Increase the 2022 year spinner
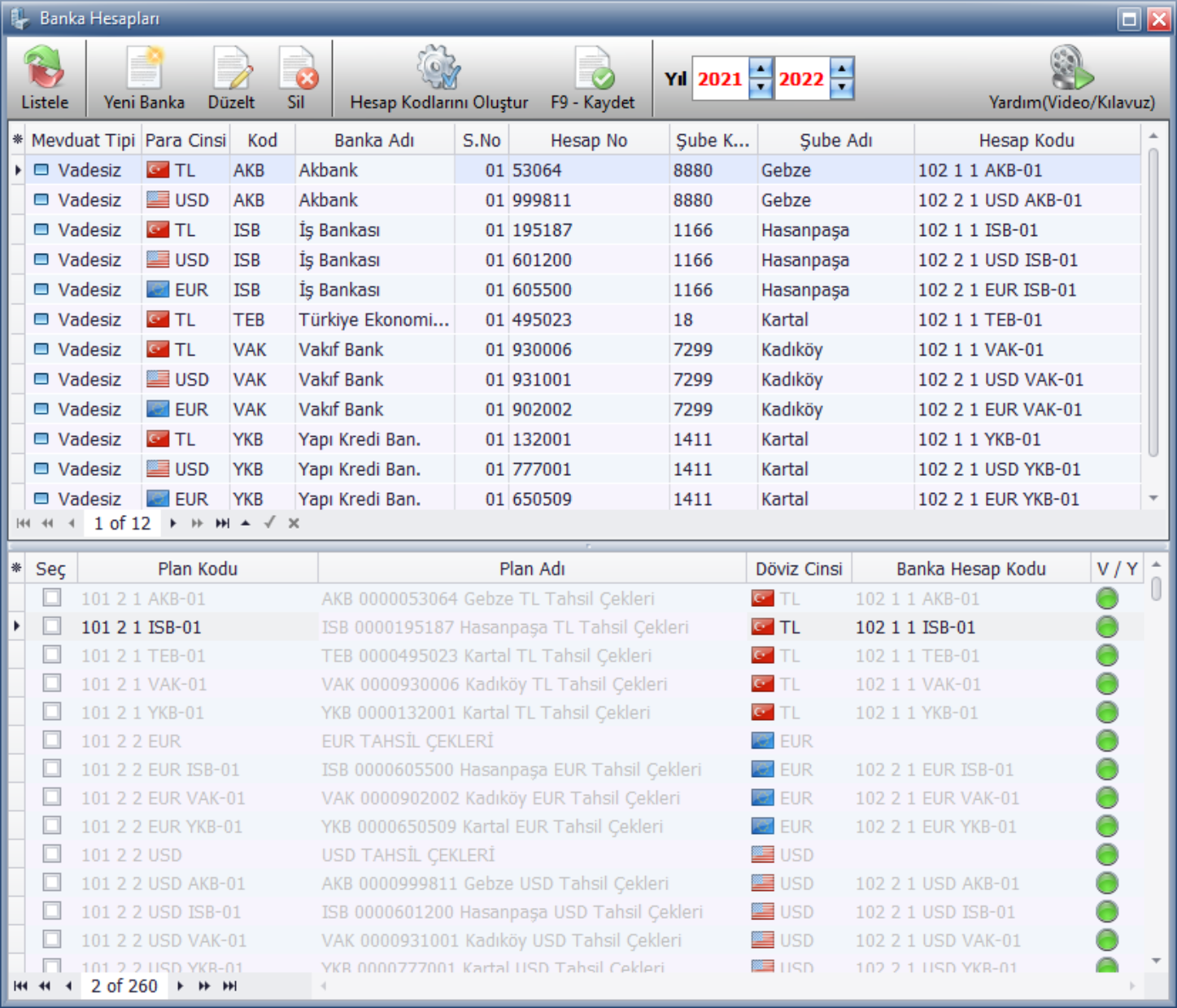This screenshot has height=1008, width=1177. click(842, 69)
